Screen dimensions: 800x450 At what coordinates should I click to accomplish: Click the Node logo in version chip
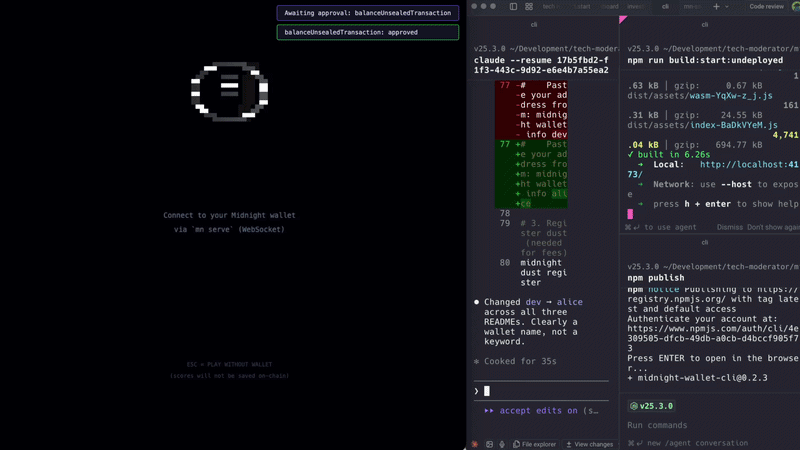tap(634, 406)
